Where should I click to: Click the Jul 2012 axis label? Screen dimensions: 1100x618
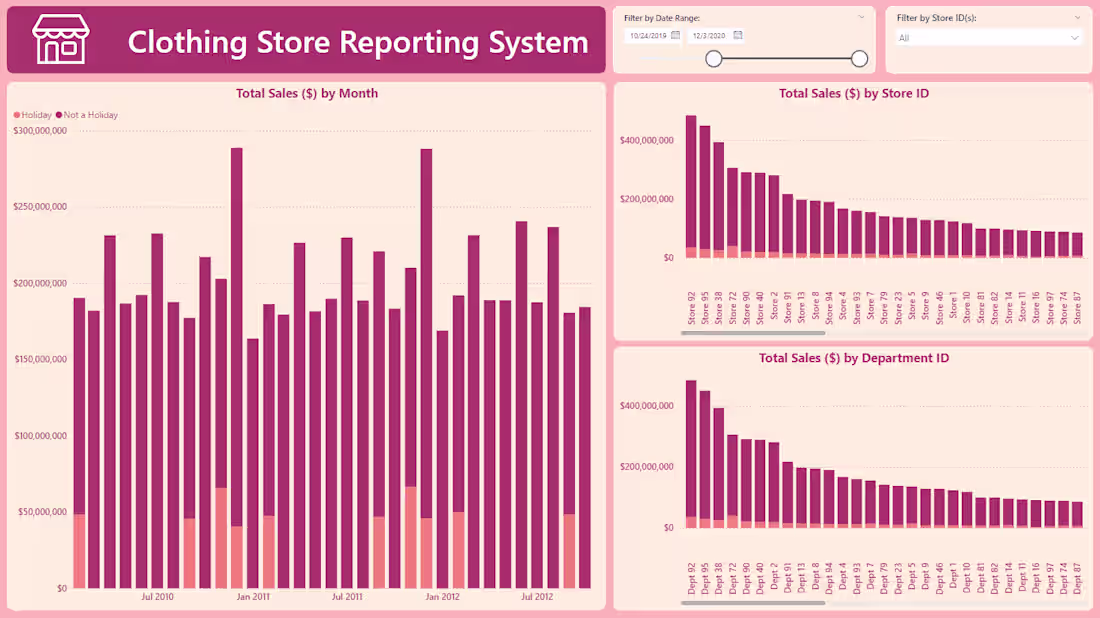tap(537, 596)
